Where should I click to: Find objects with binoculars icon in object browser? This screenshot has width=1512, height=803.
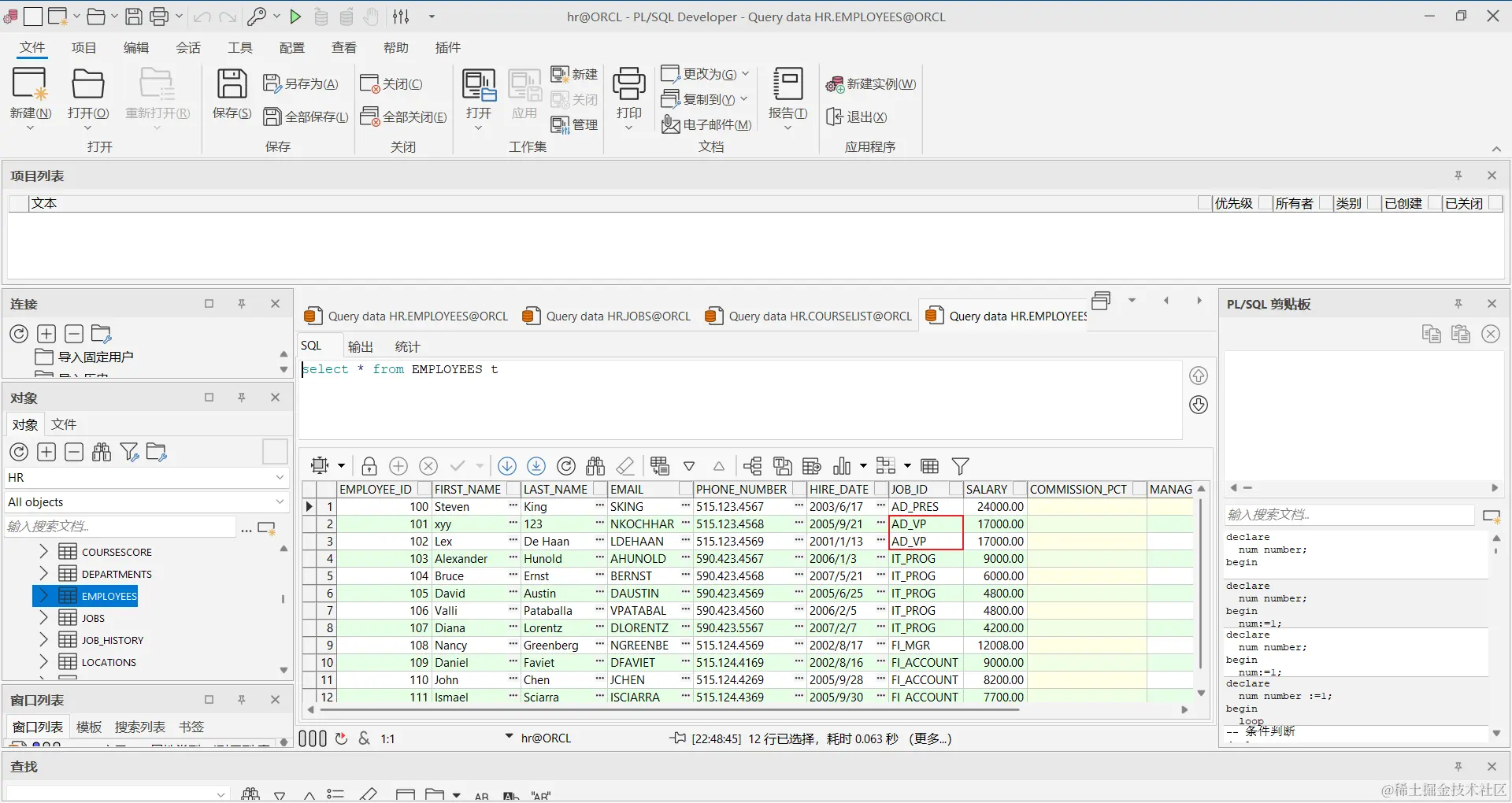tap(102, 452)
